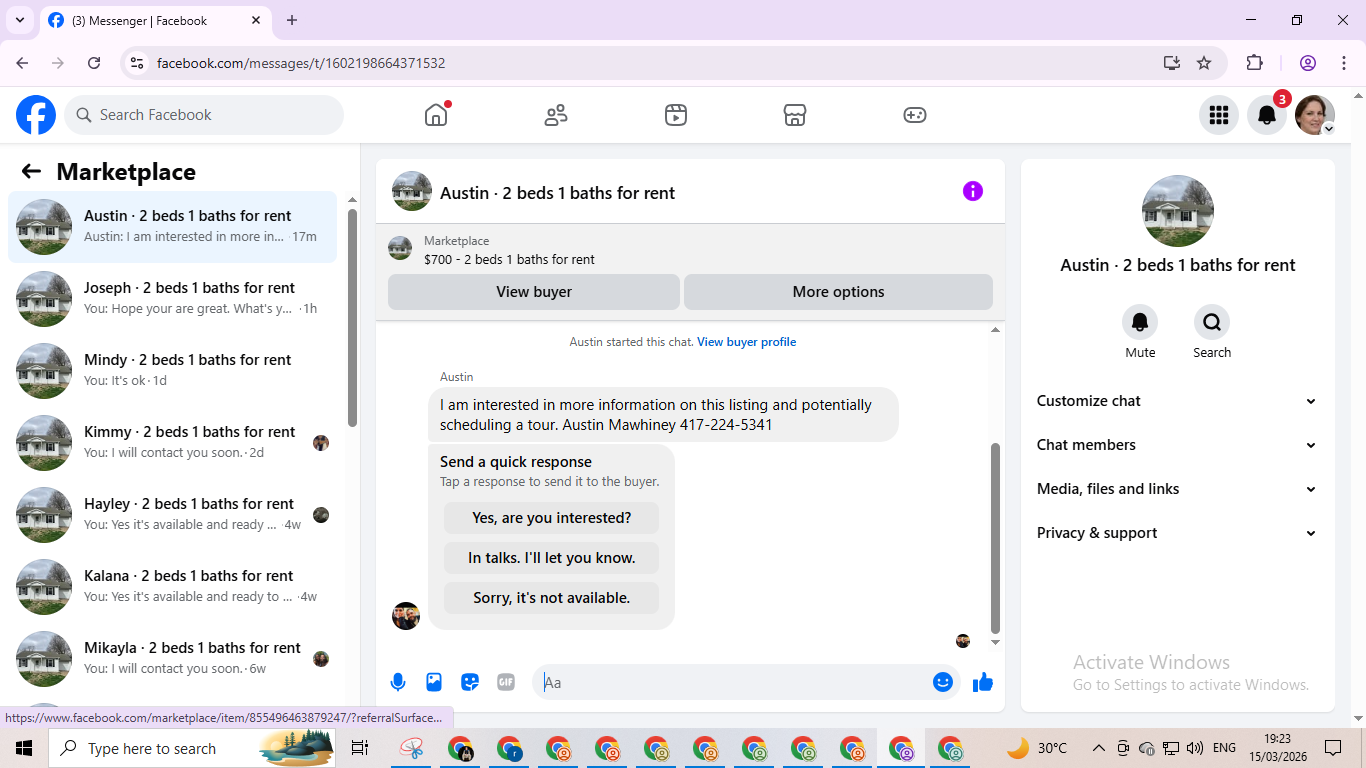Send a thumbs-up like
1366x768 pixels.
(x=983, y=682)
